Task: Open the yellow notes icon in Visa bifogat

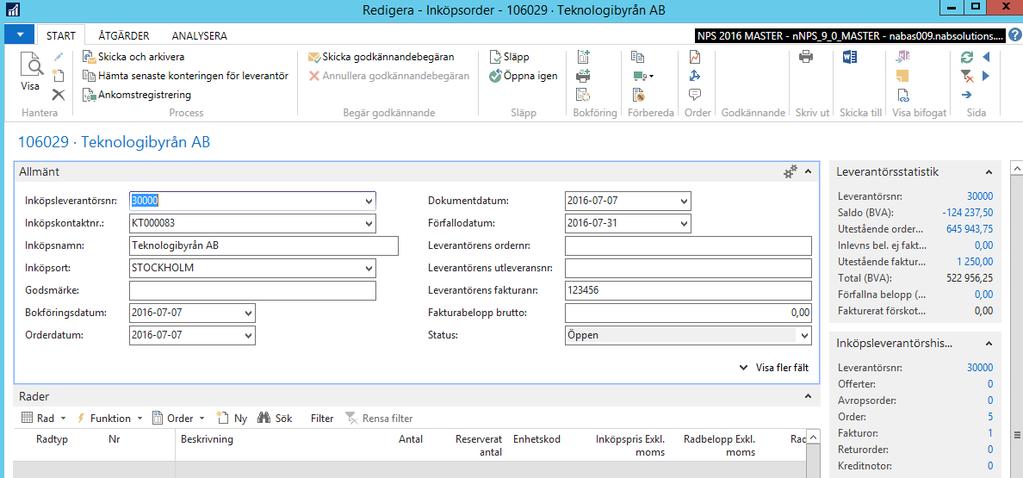Action: pos(903,76)
